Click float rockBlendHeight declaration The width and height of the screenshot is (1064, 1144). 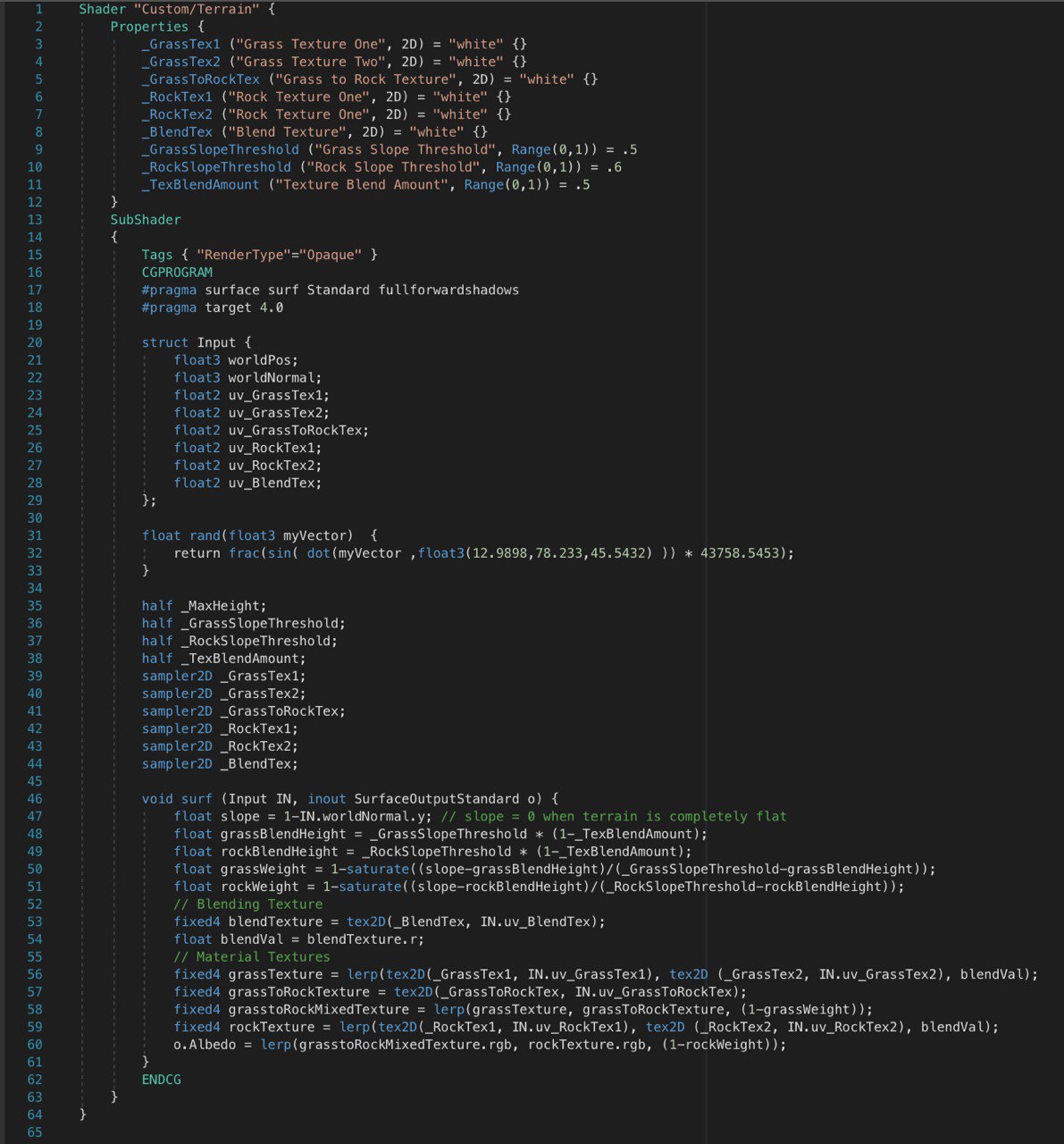tap(432, 852)
